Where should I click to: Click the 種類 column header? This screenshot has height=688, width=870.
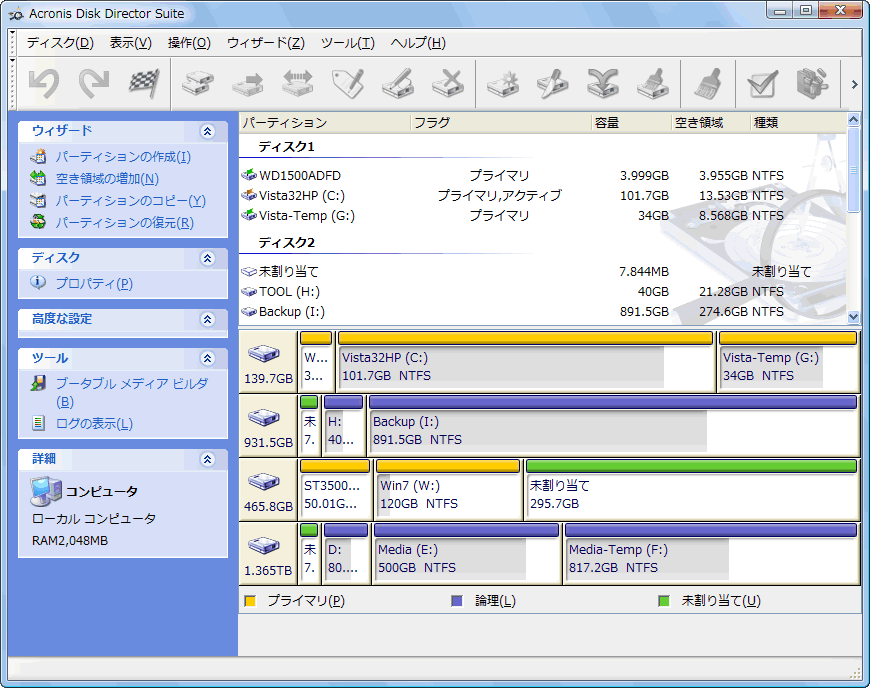point(798,123)
